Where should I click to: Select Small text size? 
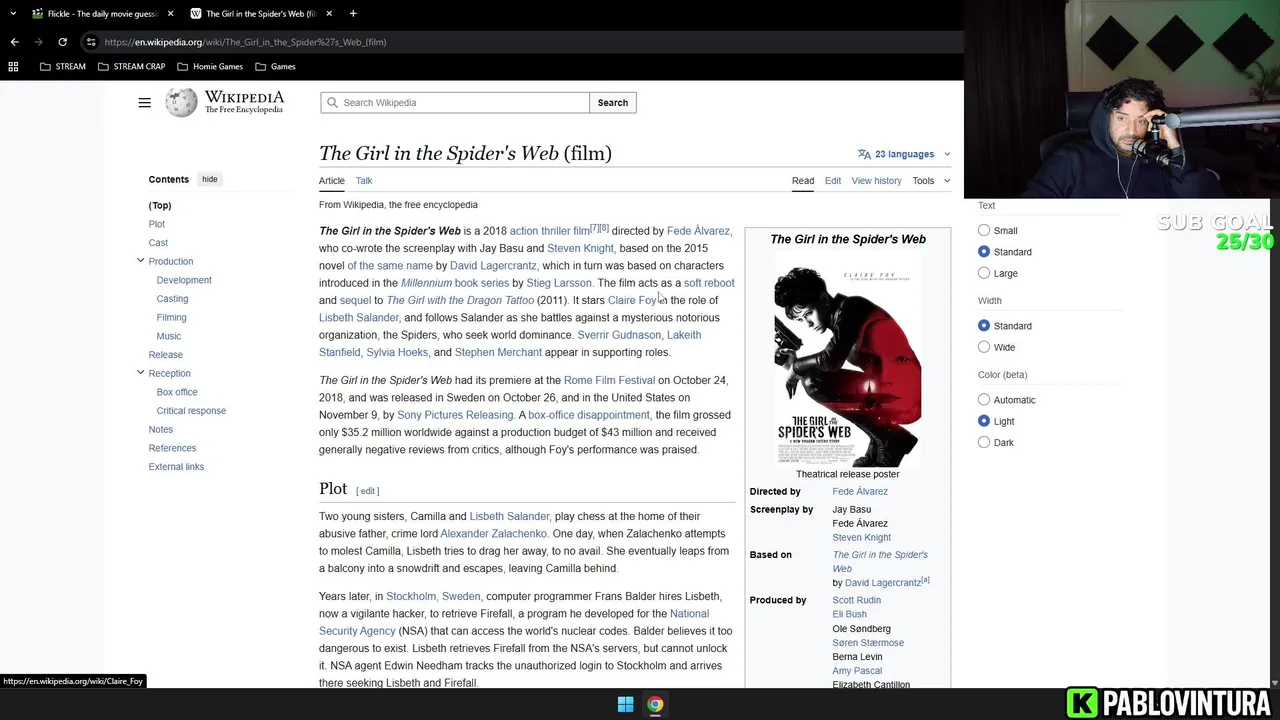tap(984, 230)
